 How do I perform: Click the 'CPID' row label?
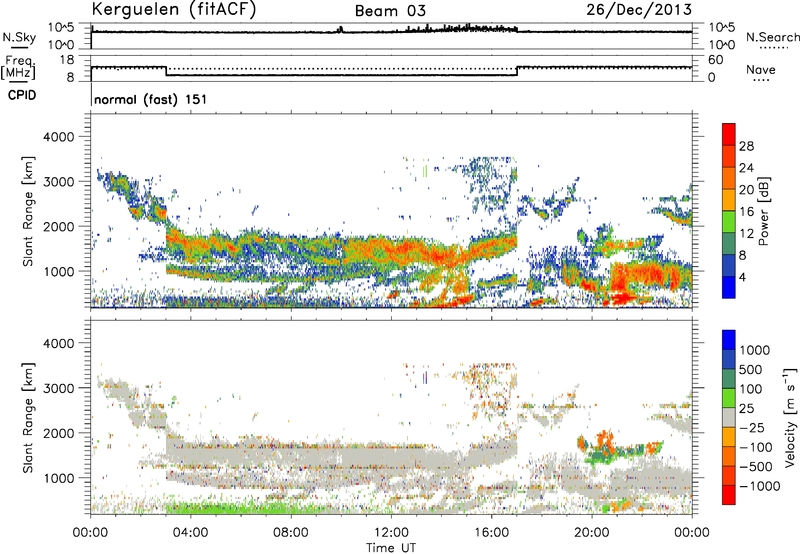22,95
